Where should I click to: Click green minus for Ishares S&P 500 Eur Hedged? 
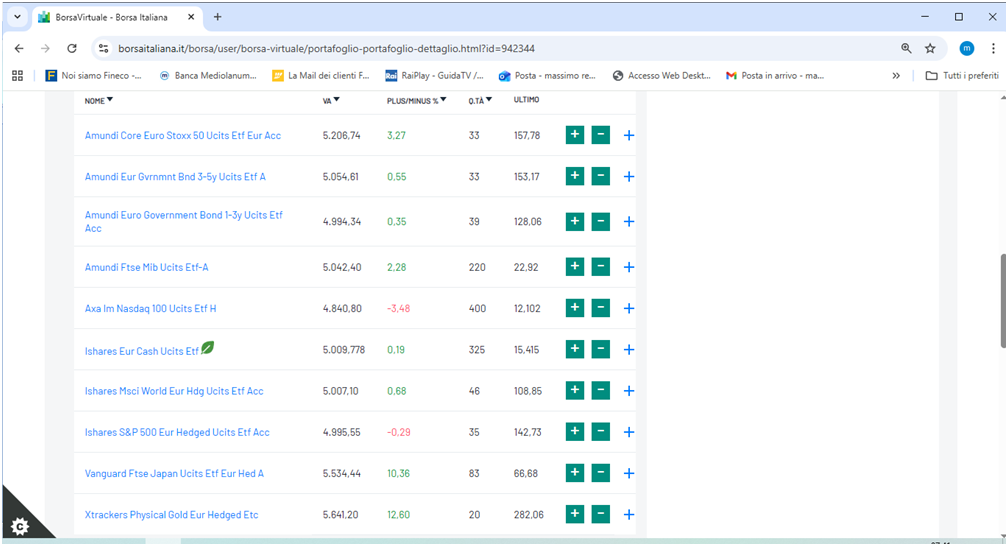[600, 432]
